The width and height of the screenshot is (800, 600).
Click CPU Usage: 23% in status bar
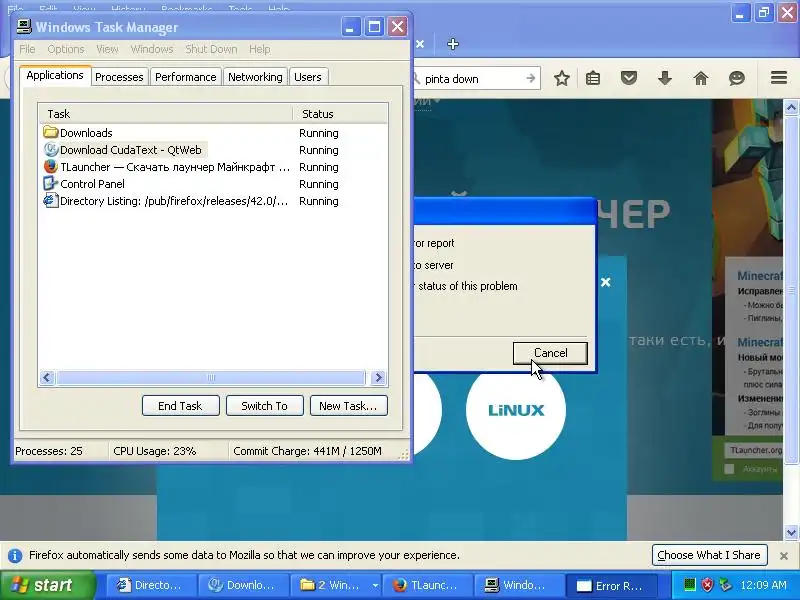[155, 451]
